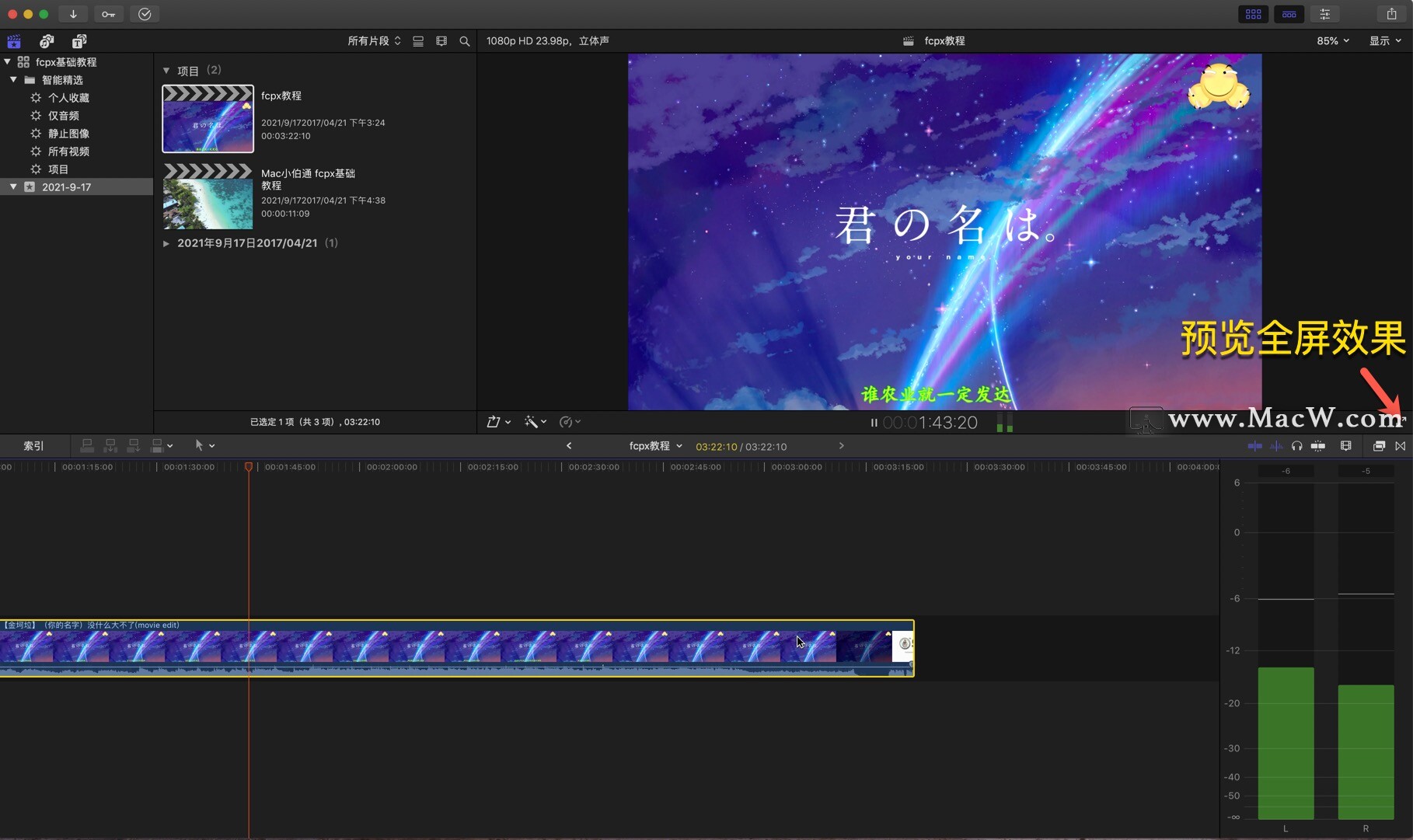Click the 00:02:00:00 mark on timeline ruler
Viewport: 1413px width, 840px height.
pyautogui.click(x=392, y=467)
